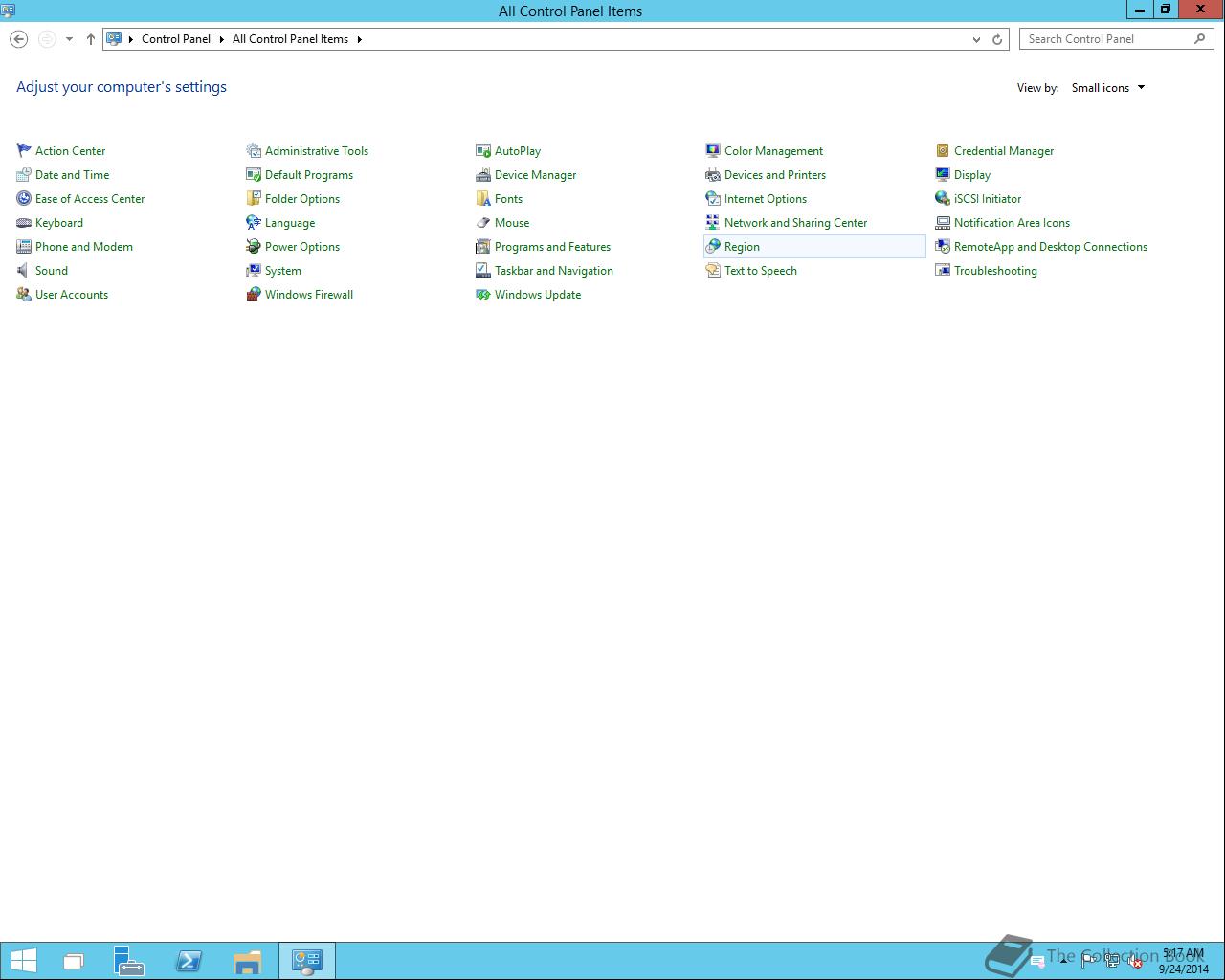Click the Control Panel taskbar button

307,961
